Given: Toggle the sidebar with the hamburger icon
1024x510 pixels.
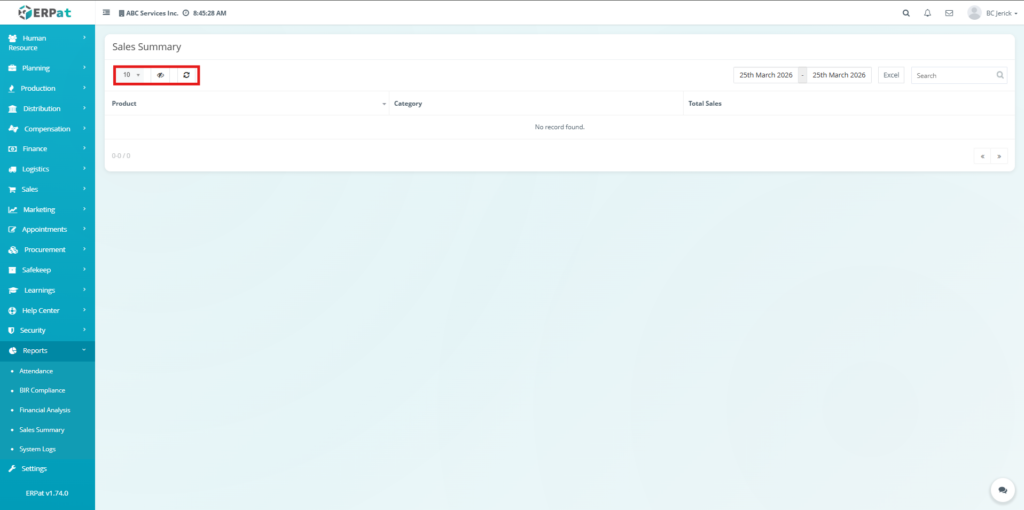Looking at the screenshot, I should (107, 13).
